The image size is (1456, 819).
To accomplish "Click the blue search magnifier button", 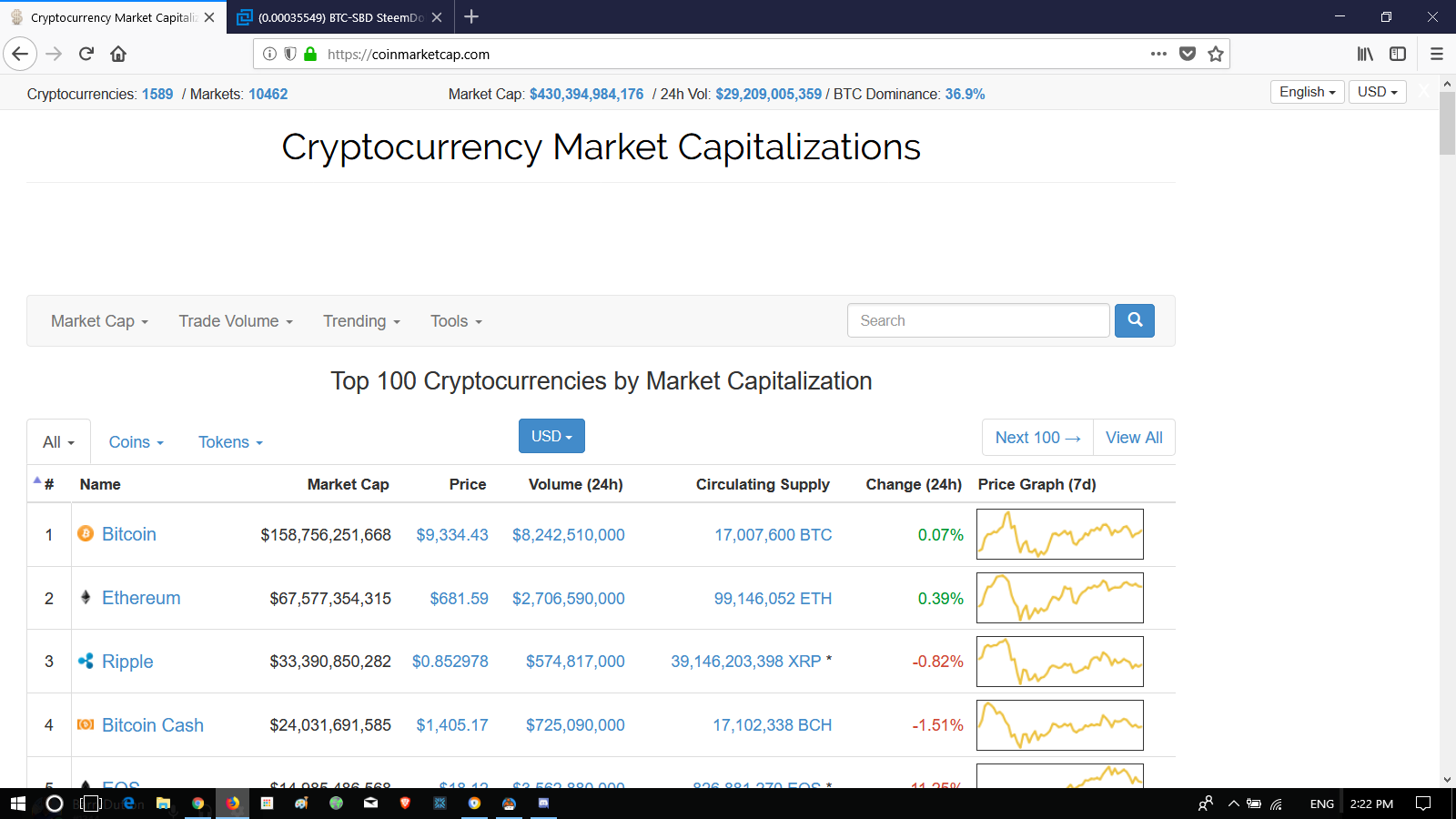I will point(1135,320).
